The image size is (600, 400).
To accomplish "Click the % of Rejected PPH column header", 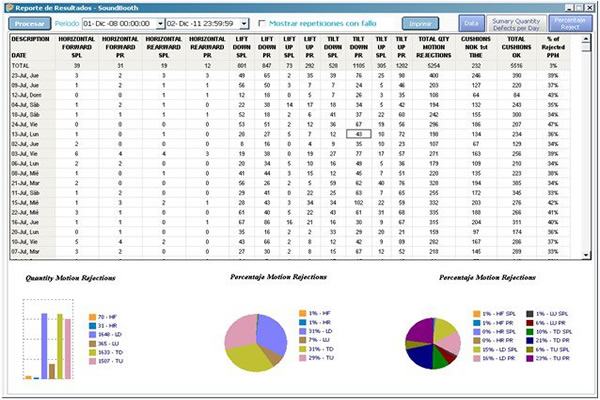I will tap(580, 47).
